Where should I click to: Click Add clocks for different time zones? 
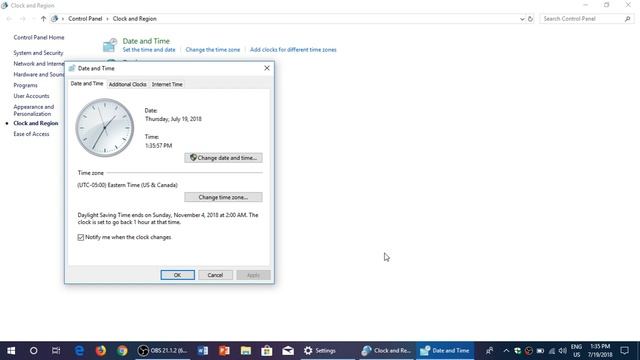293,50
